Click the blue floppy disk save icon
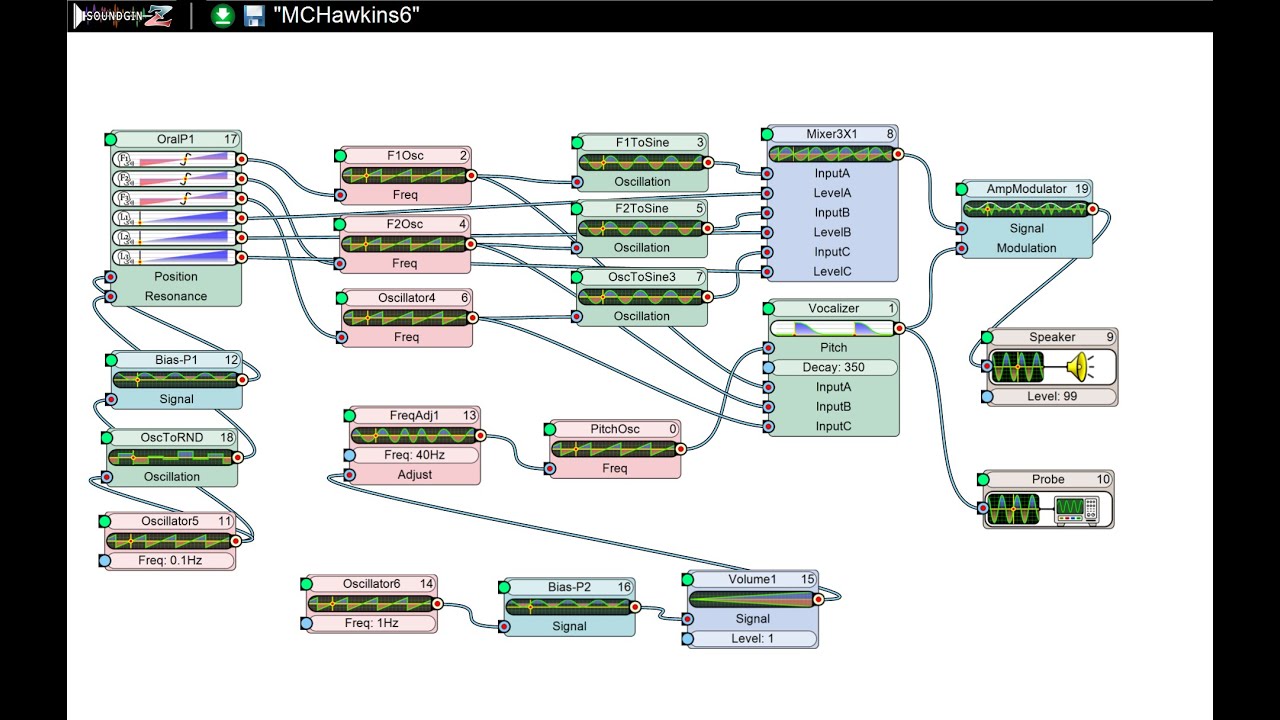The image size is (1280, 720). pyautogui.click(x=254, y=15)
